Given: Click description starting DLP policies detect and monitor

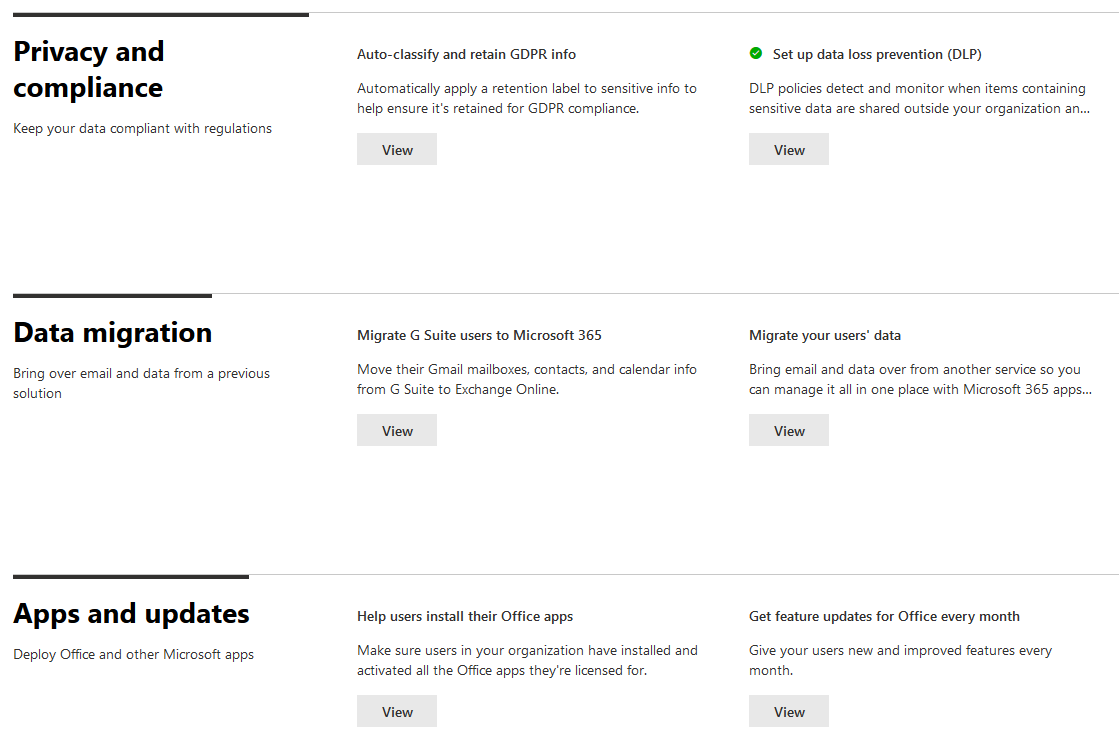Looking at the screenshot, I should point(919,98).
